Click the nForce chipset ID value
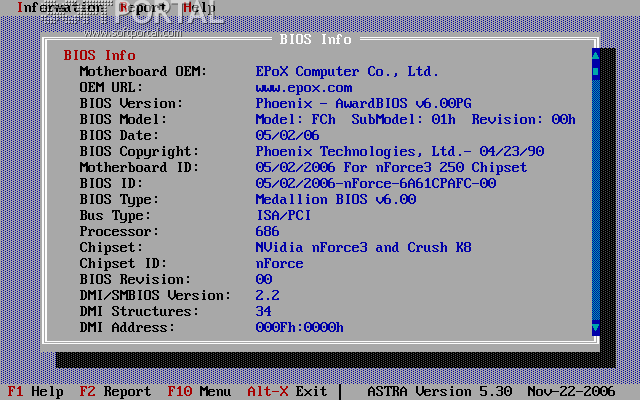Screen dimensions: 640x400 click(x=280, y=263)
